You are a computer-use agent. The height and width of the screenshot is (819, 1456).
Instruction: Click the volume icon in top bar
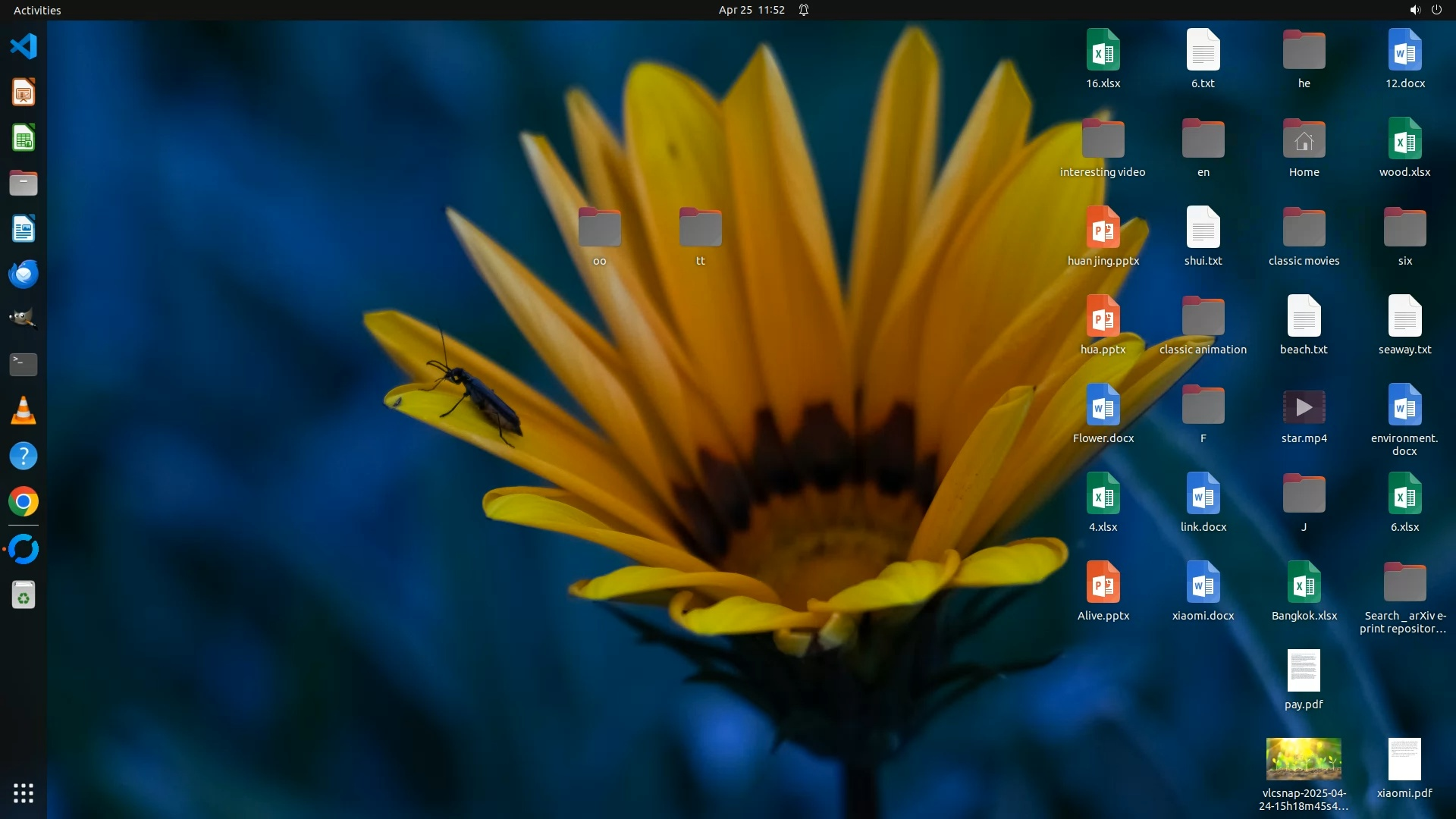click(x=1414, y=10)
